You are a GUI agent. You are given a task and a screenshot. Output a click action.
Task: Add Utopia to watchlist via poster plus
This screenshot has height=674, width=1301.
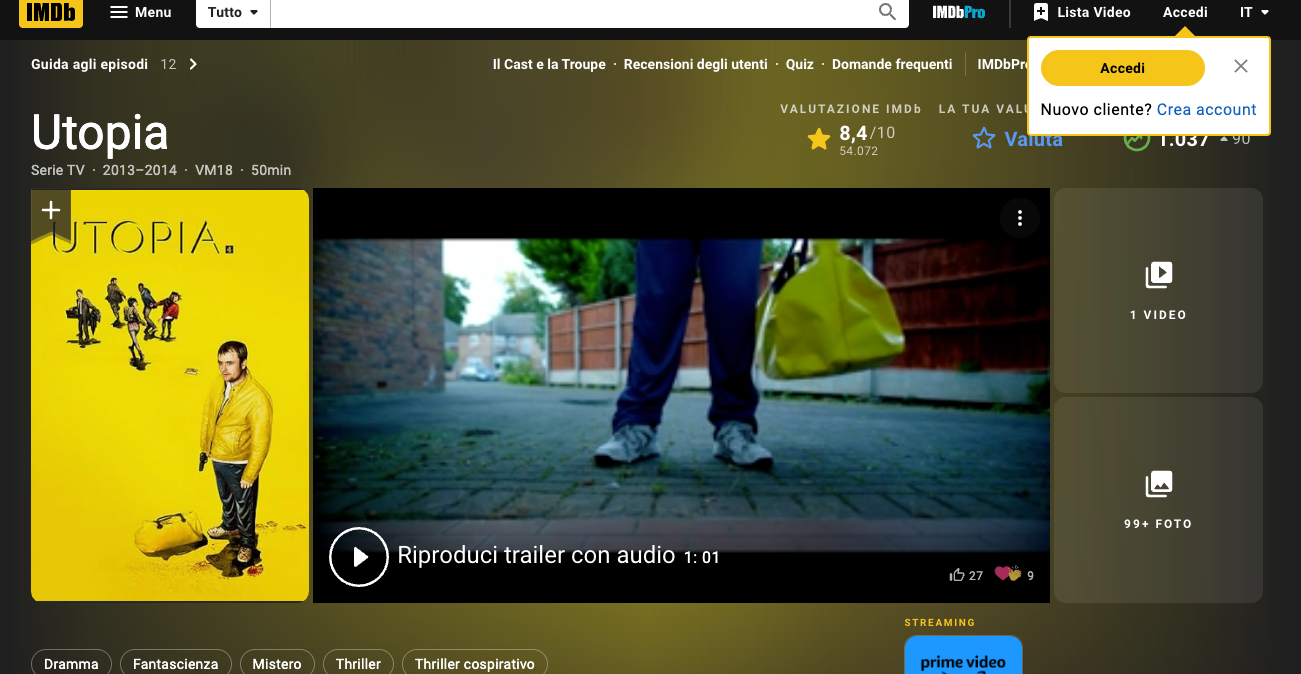tap(51, 210)
